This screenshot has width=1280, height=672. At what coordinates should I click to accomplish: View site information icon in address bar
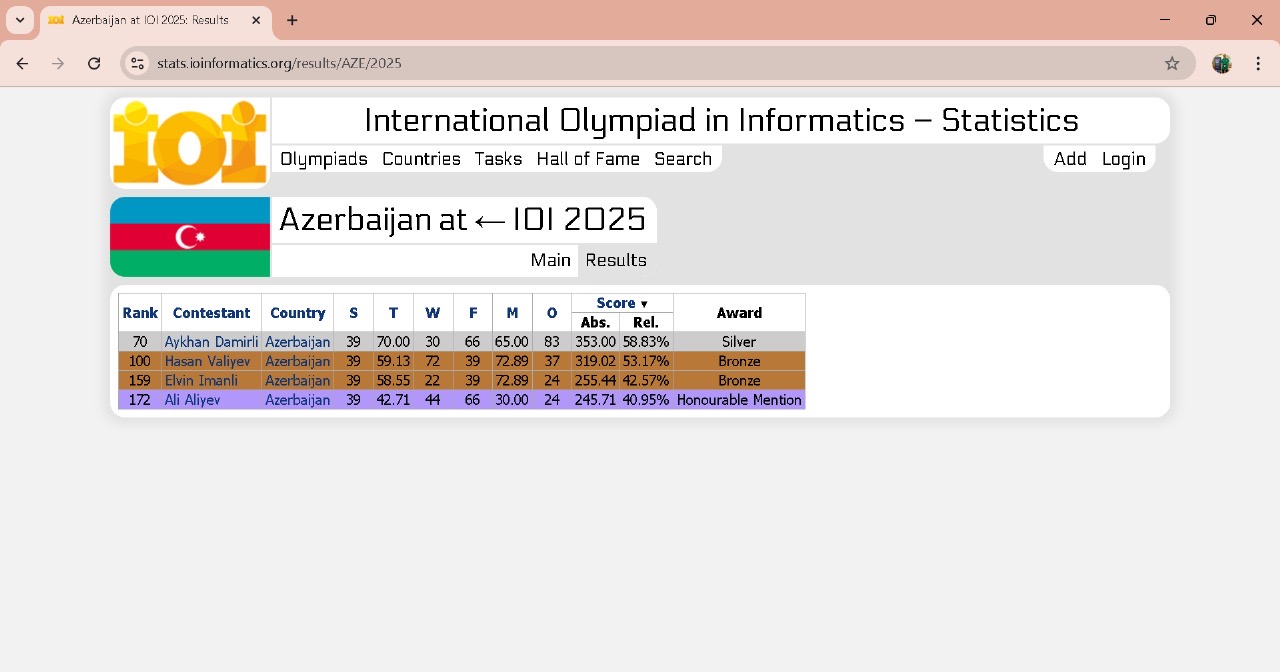point(138,63)
